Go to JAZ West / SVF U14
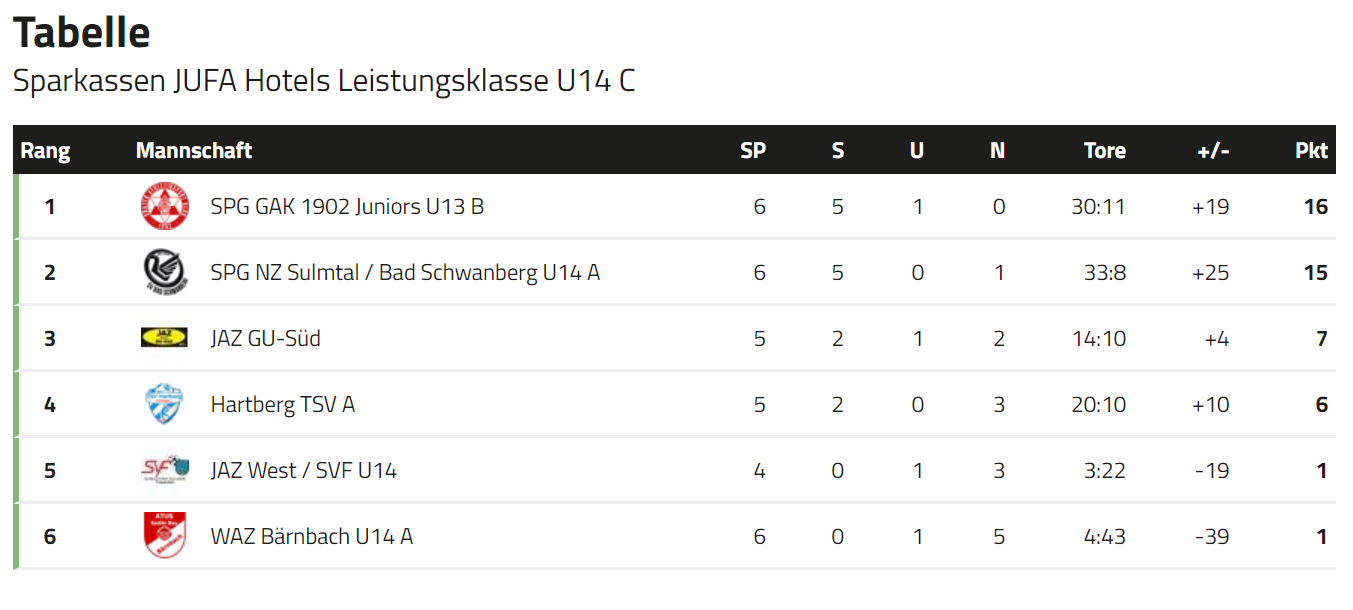This screenshot has width=1353, height=610. click(x=303, y=470)
